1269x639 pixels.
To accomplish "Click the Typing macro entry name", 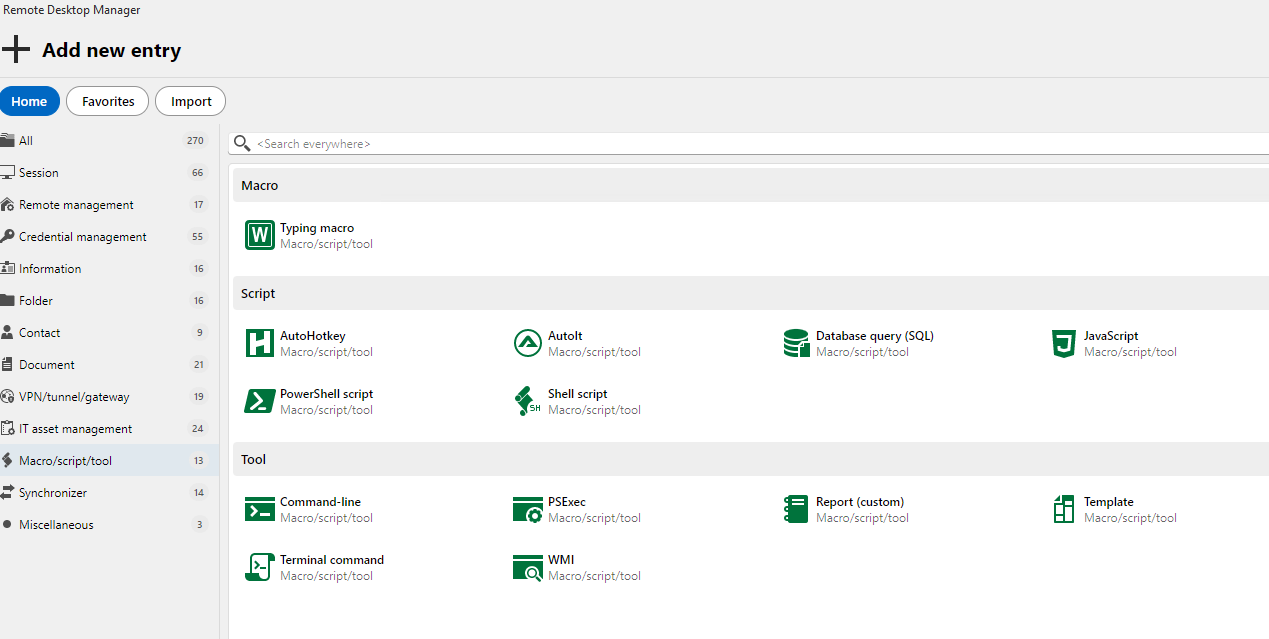I will click(x=317, y=228).
